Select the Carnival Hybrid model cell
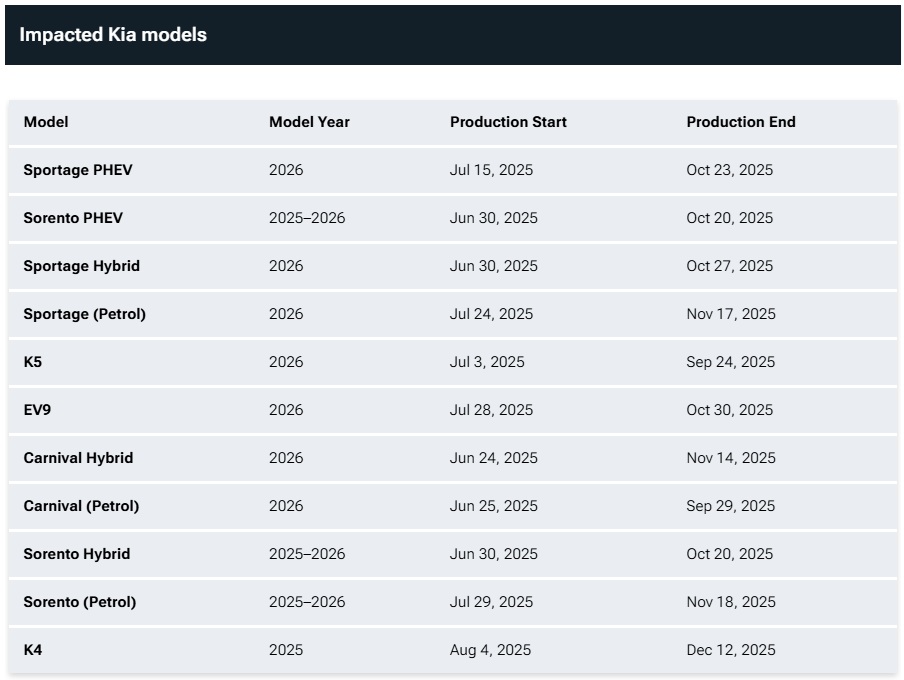 [78, 458]
